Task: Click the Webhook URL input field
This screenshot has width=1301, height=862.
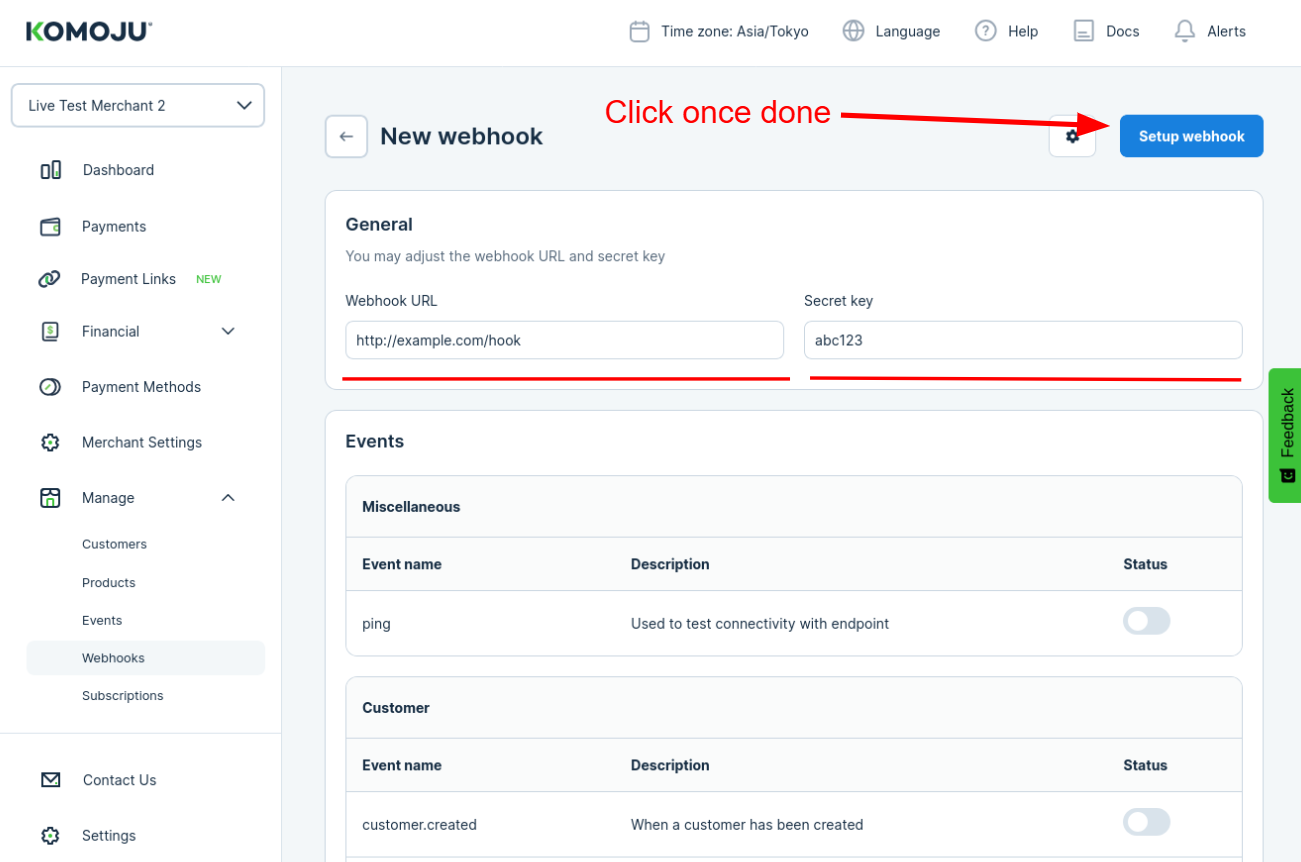Action: point(564,340)
